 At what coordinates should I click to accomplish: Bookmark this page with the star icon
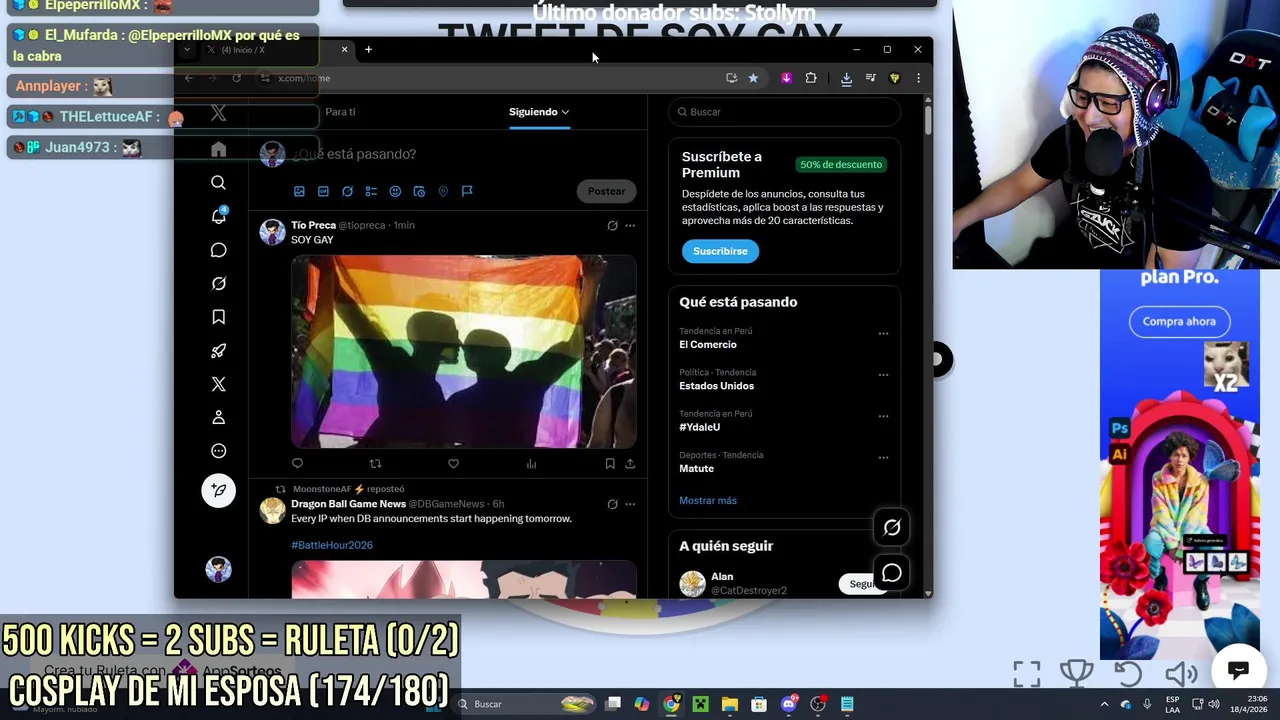753,78
